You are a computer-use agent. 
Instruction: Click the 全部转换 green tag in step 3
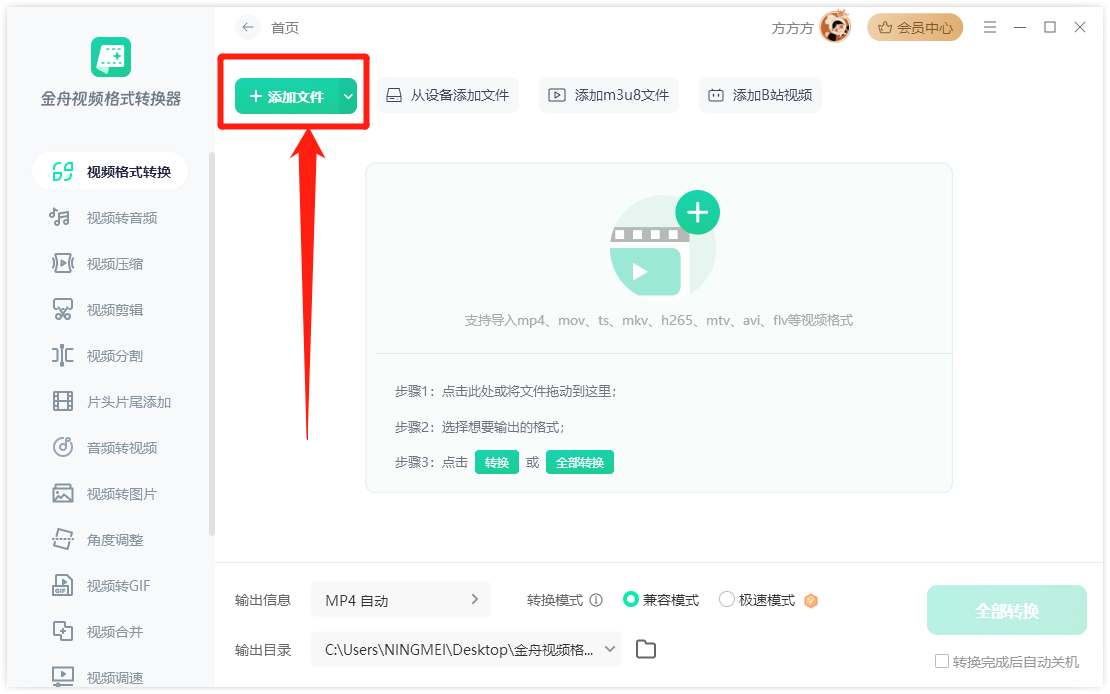click(580, 462)
